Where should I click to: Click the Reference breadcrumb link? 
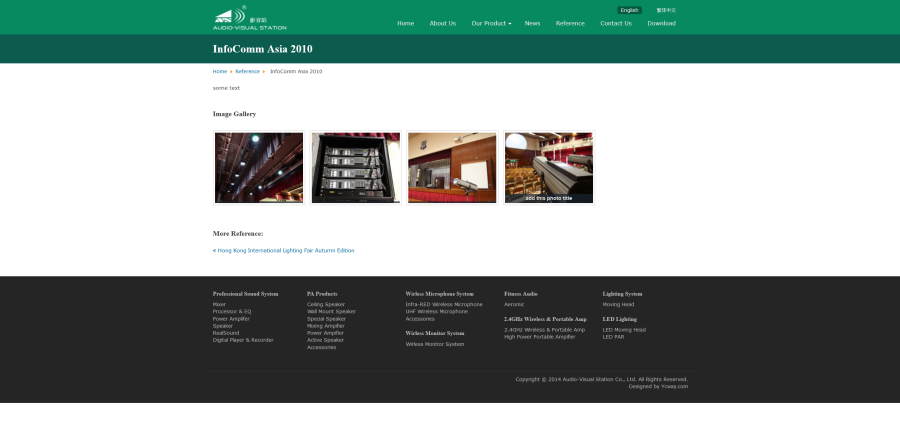(247, 72)
